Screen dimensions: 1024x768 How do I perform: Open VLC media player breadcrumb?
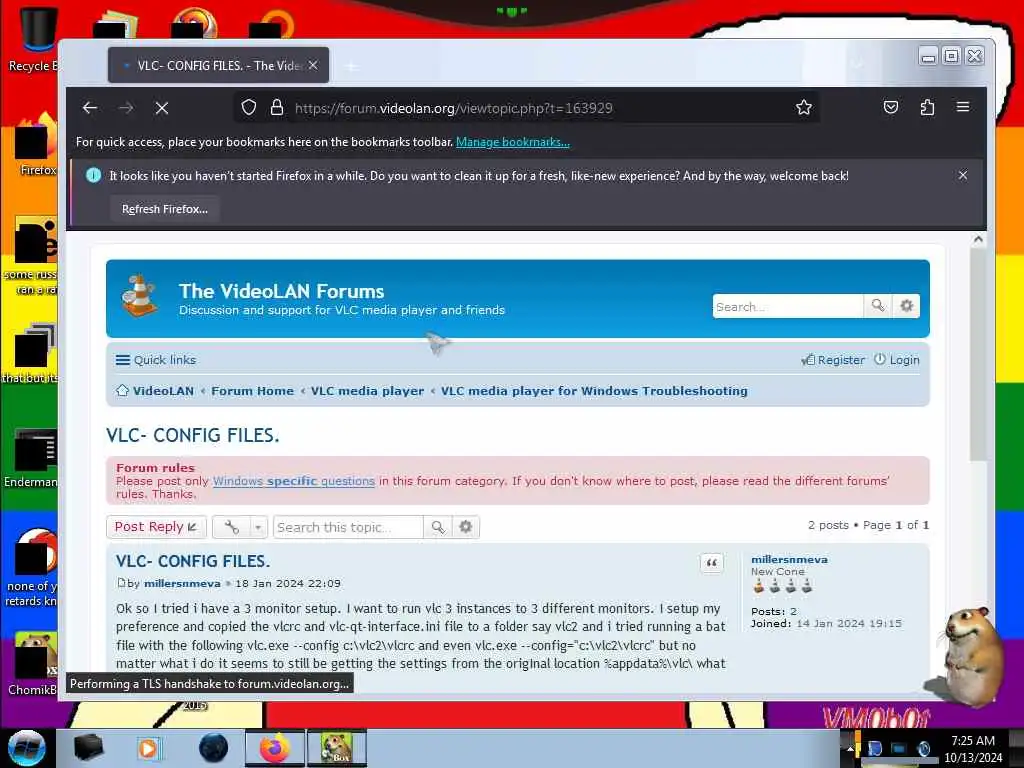coord(367,391)
